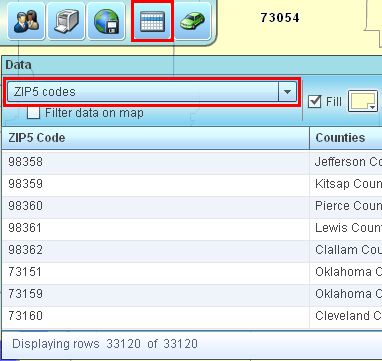Image resolution: width=382 pixels, height=361 pixels.
Task: Click the green car routing icon
Action: 192,21
